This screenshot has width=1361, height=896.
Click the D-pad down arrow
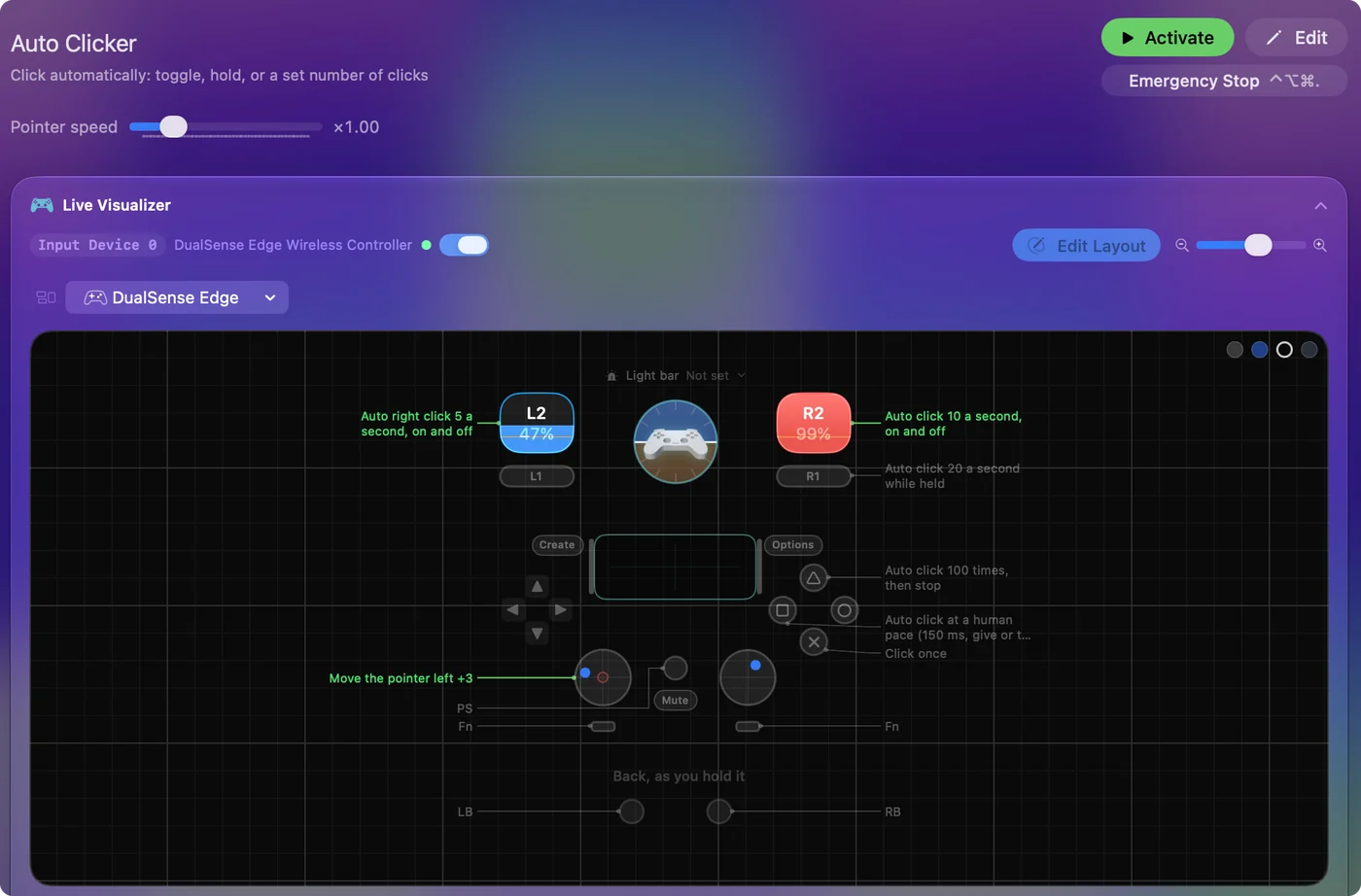point(537,634)
